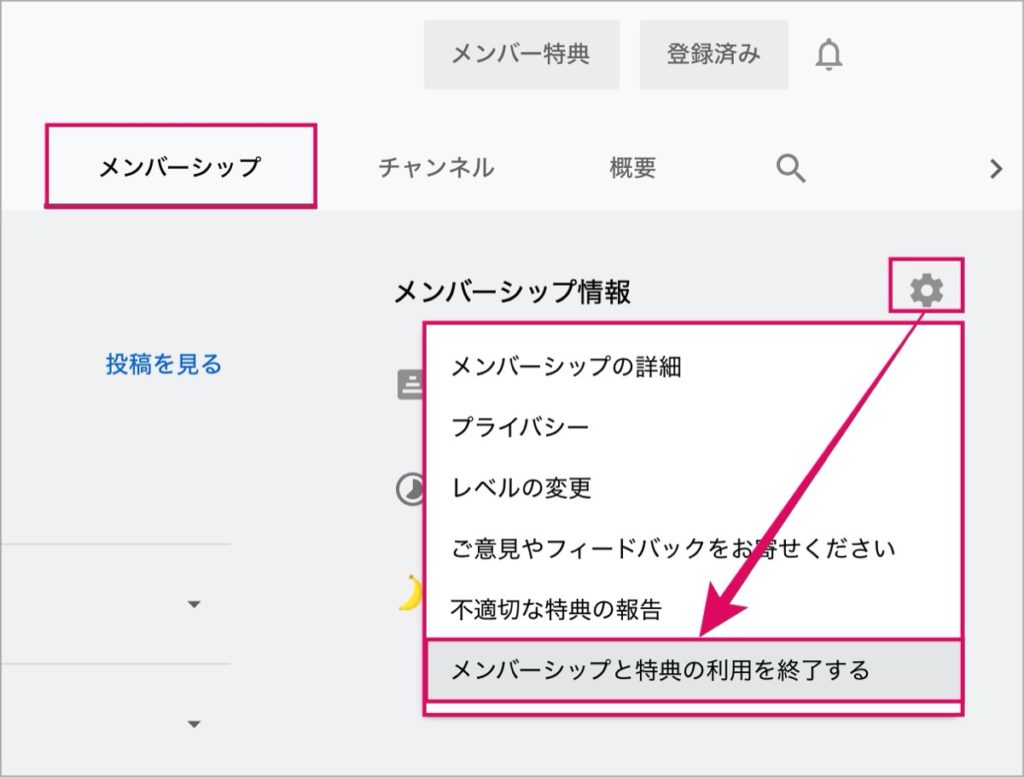Select レベルの変更 menu item
This screenshot has height=777, width=1024.
[x=694, y=488]
